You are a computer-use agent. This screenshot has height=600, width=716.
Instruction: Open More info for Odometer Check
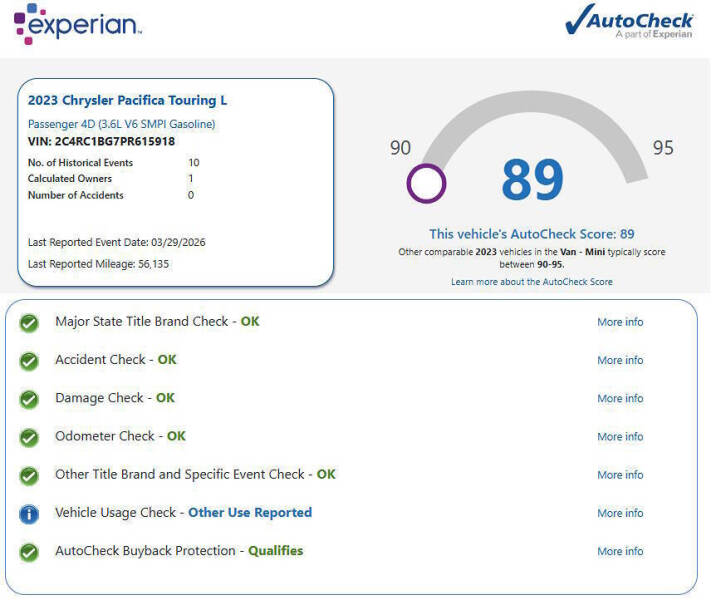pyautogui.click(x=620, y=437)
